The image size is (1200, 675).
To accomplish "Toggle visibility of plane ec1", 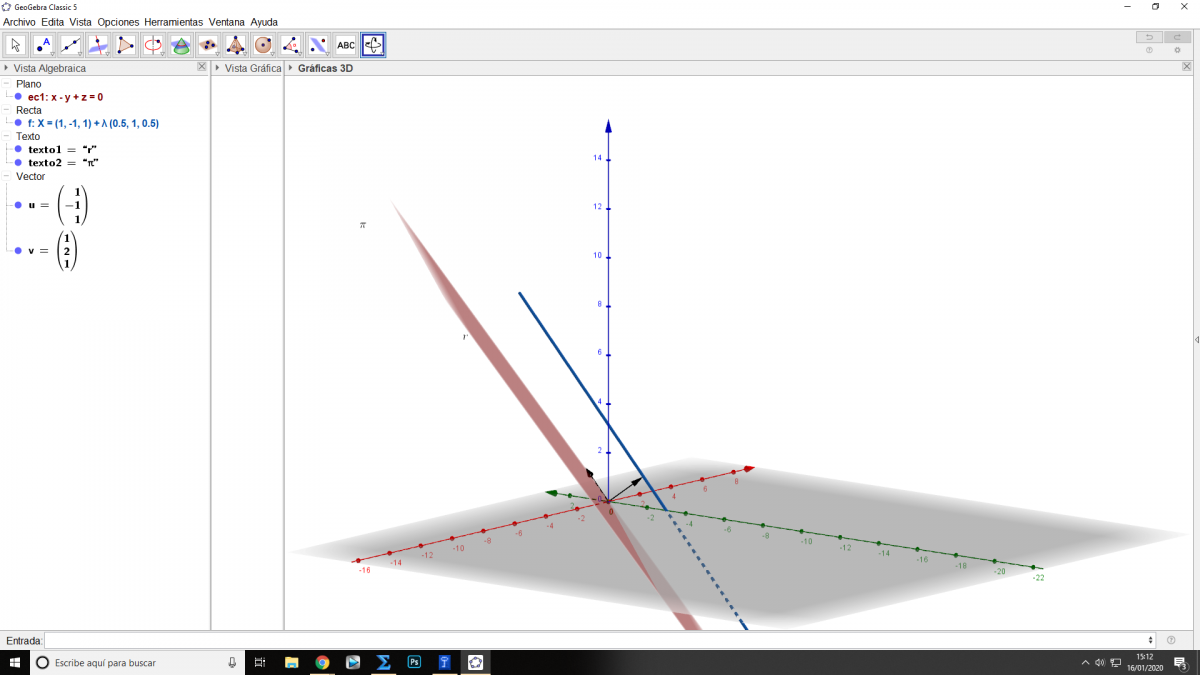I will pos(18,97).
